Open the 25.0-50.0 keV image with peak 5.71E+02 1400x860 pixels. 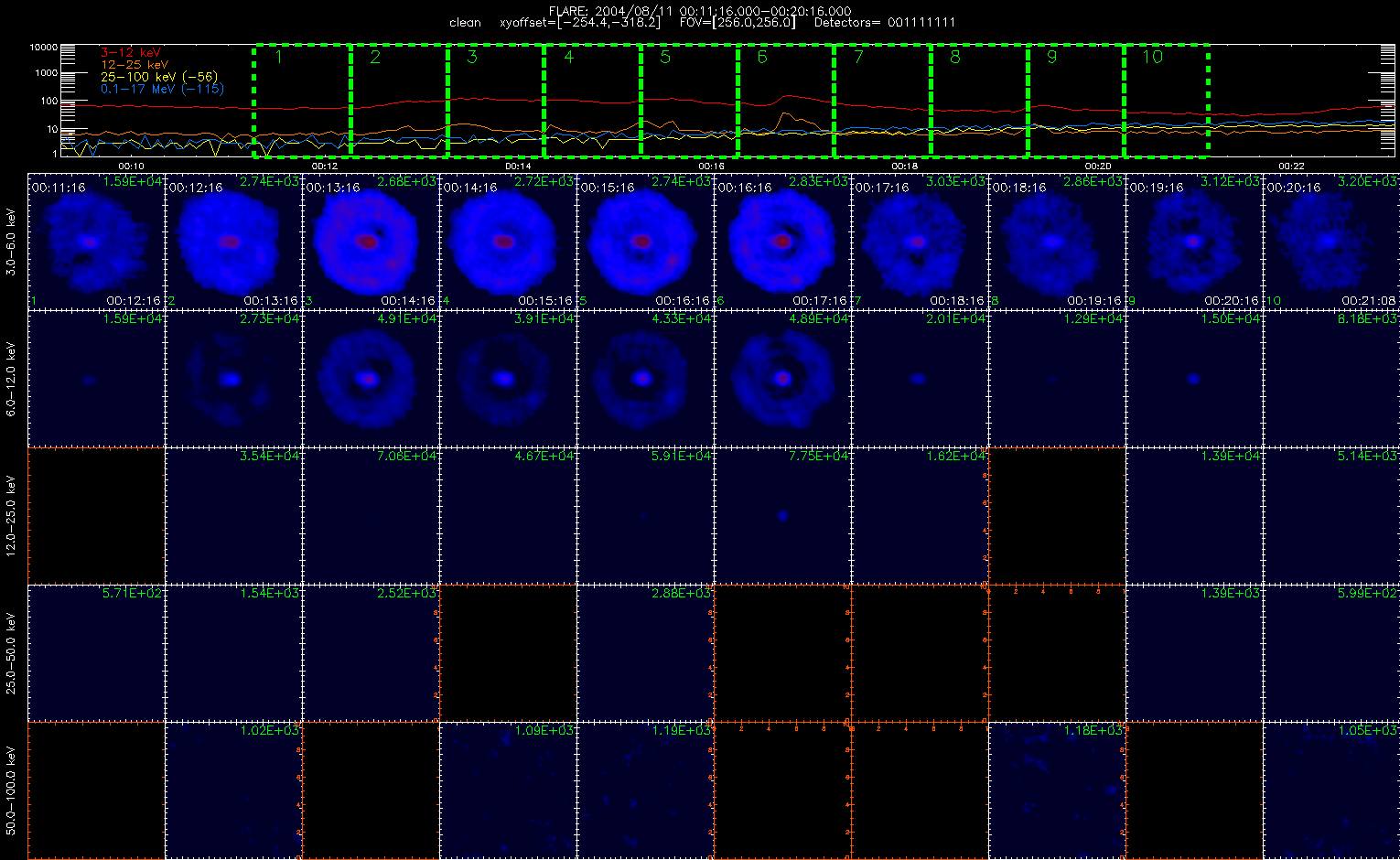point(96,653)
